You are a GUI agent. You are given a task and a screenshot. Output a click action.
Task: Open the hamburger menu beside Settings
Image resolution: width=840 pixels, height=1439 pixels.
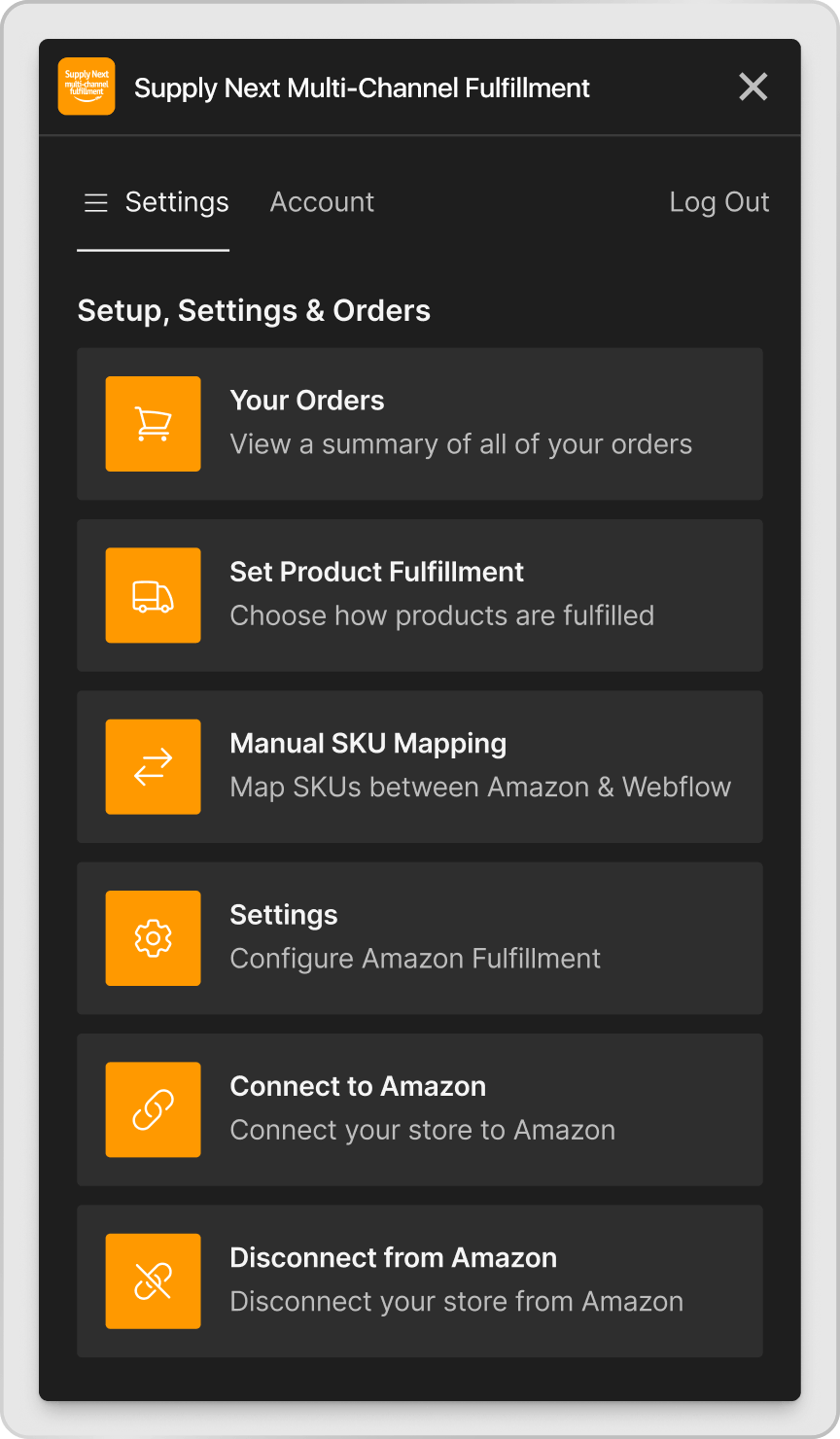point(95,202)
